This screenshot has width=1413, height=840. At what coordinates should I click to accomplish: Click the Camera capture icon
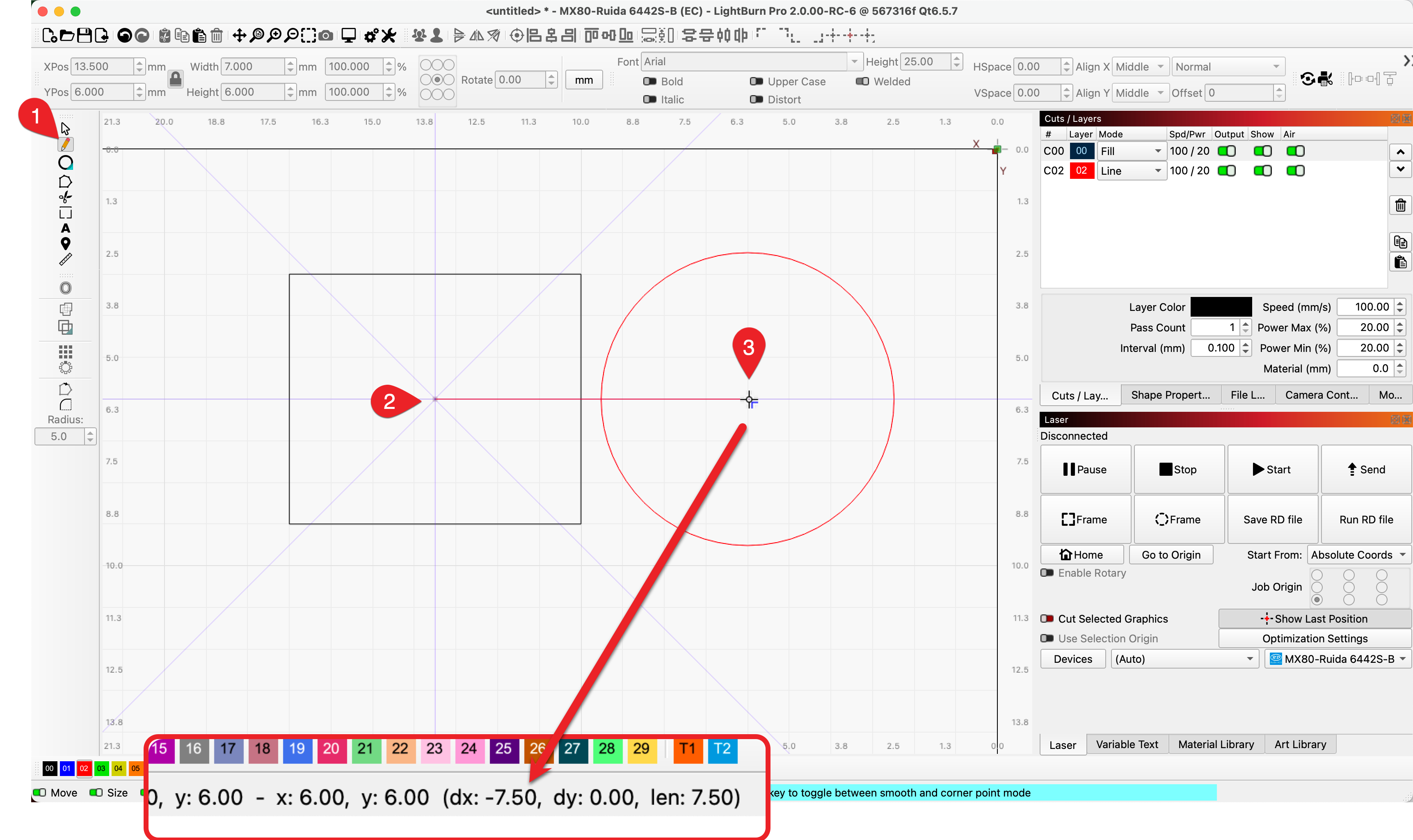pyautogui.click(x=325, y=36)
